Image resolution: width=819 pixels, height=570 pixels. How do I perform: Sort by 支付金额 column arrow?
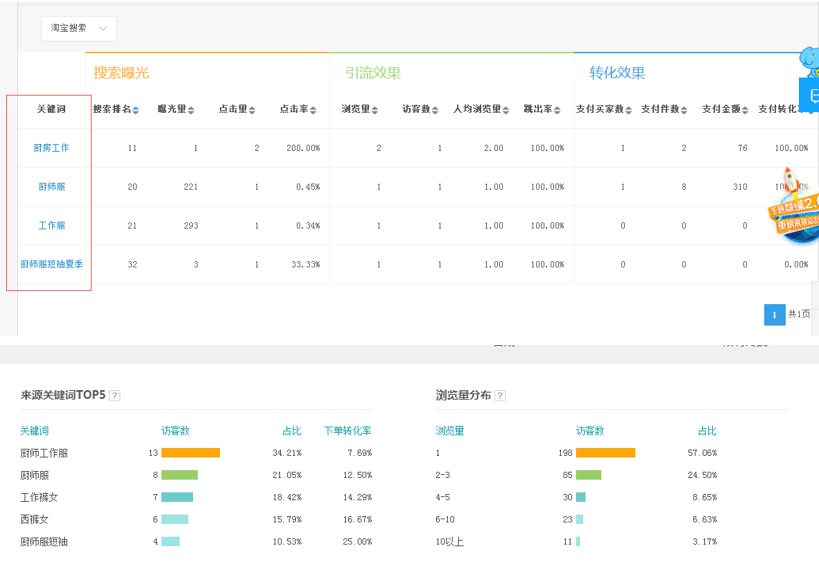(745, 110)
